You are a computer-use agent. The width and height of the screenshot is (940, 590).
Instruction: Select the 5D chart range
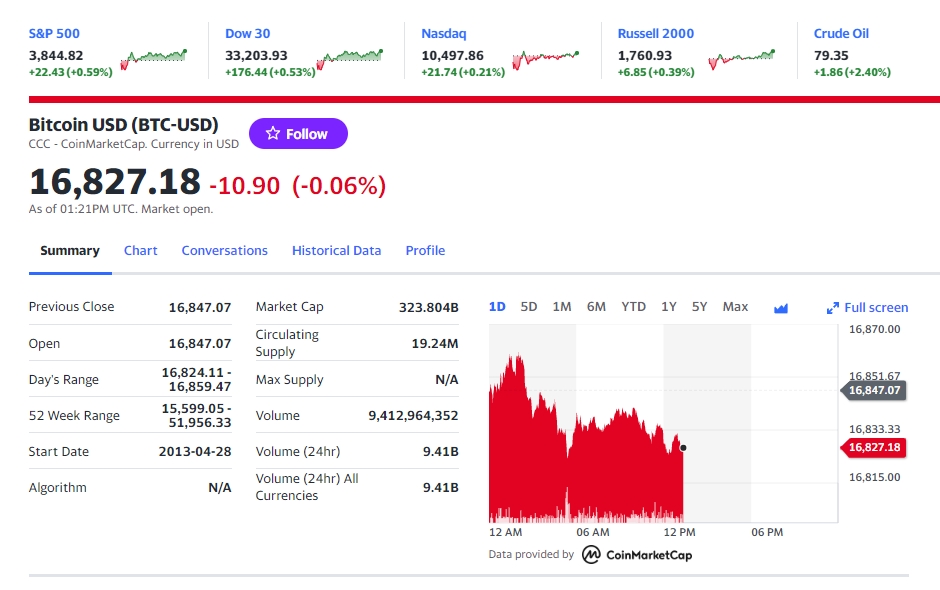(x=529, y=307)
